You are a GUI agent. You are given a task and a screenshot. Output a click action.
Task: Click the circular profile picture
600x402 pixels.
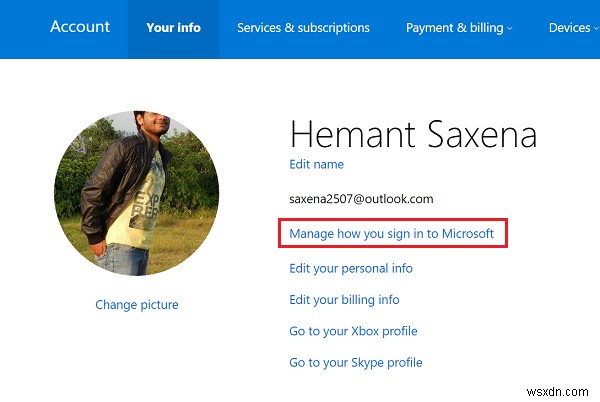point(136,191)
